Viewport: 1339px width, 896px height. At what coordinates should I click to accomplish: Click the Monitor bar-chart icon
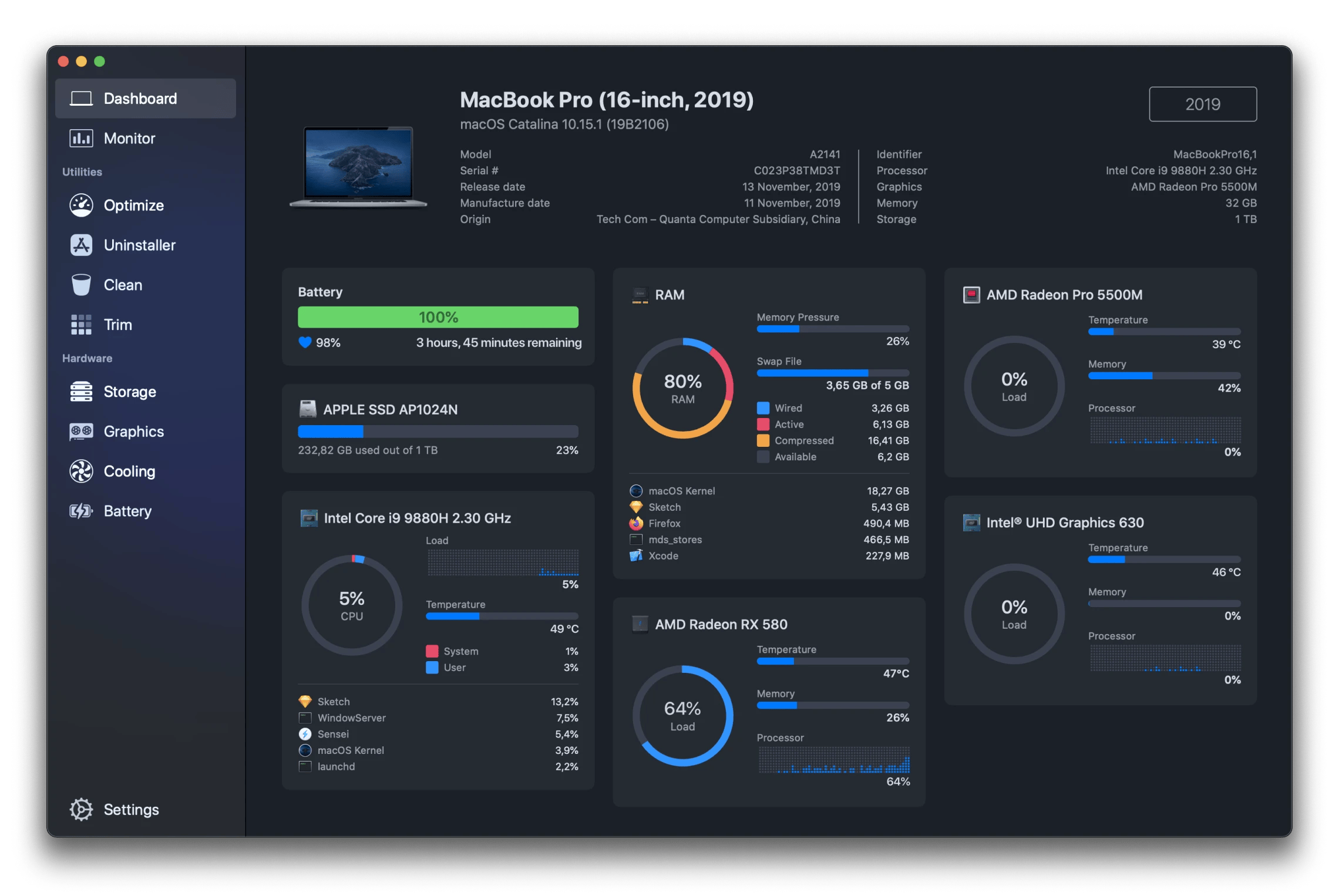(81, 139)
